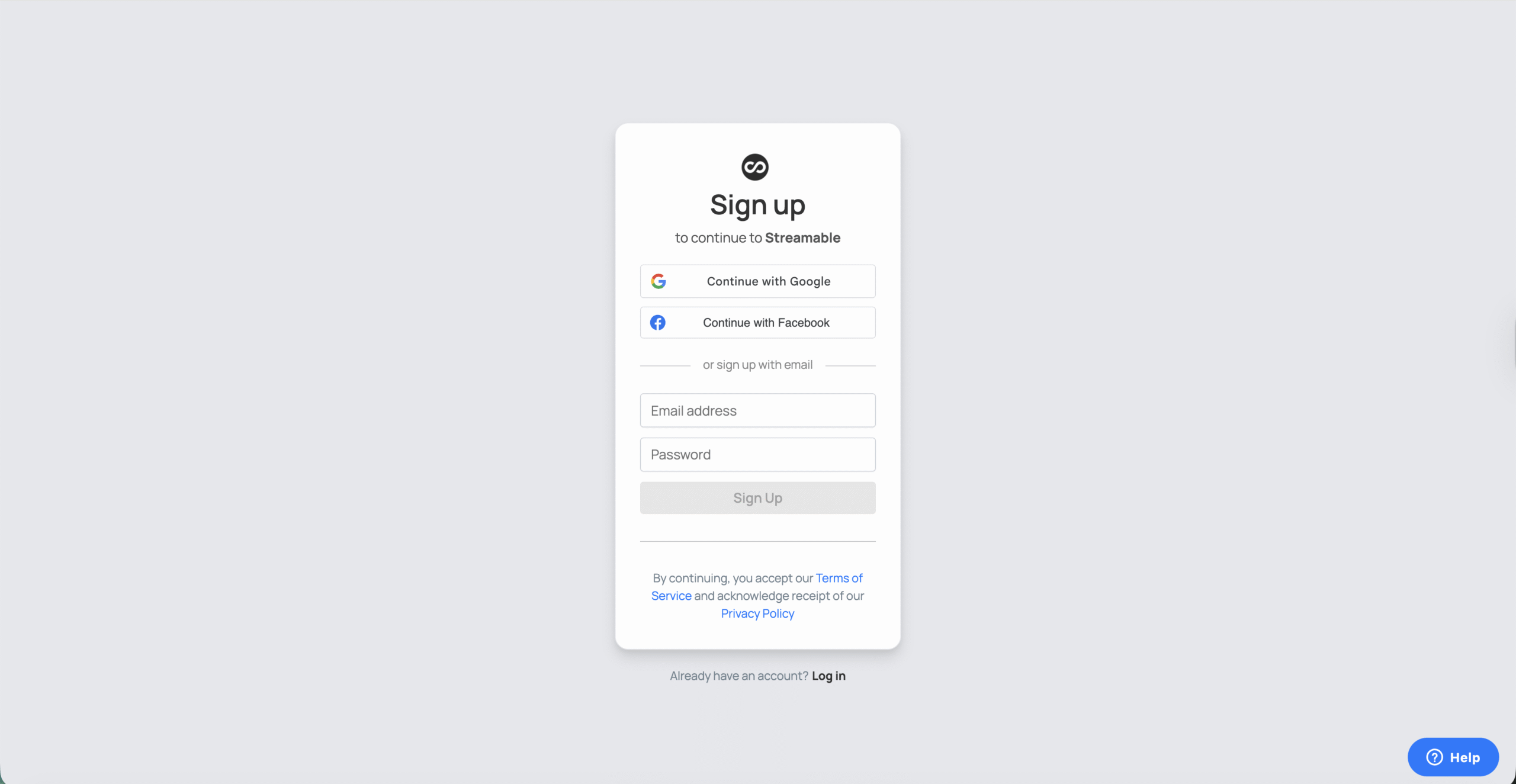Submit with the gray Sign Up button
Screen dimensions: 1516x784
point(758,498)
